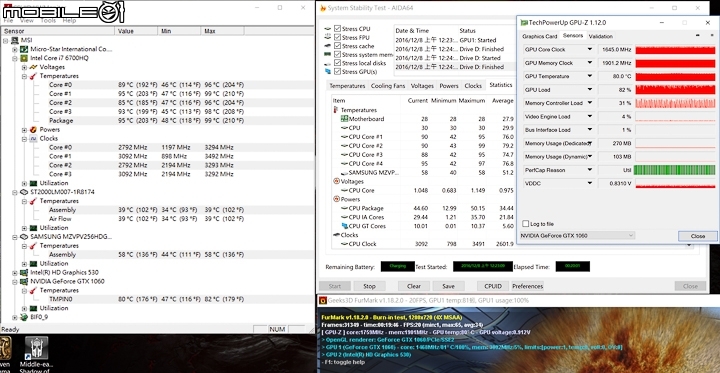This screenshot has height=373, width=720.
Task: Click the Maximum column header in AIDA64
Action: [x=472, y=101]
